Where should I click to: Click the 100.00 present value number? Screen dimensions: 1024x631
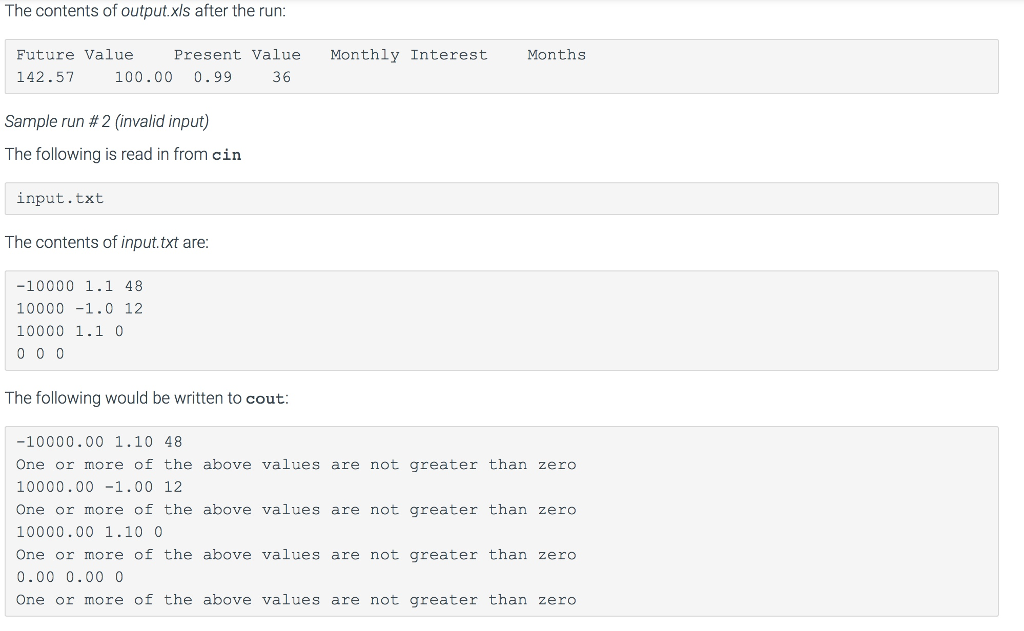143,77
